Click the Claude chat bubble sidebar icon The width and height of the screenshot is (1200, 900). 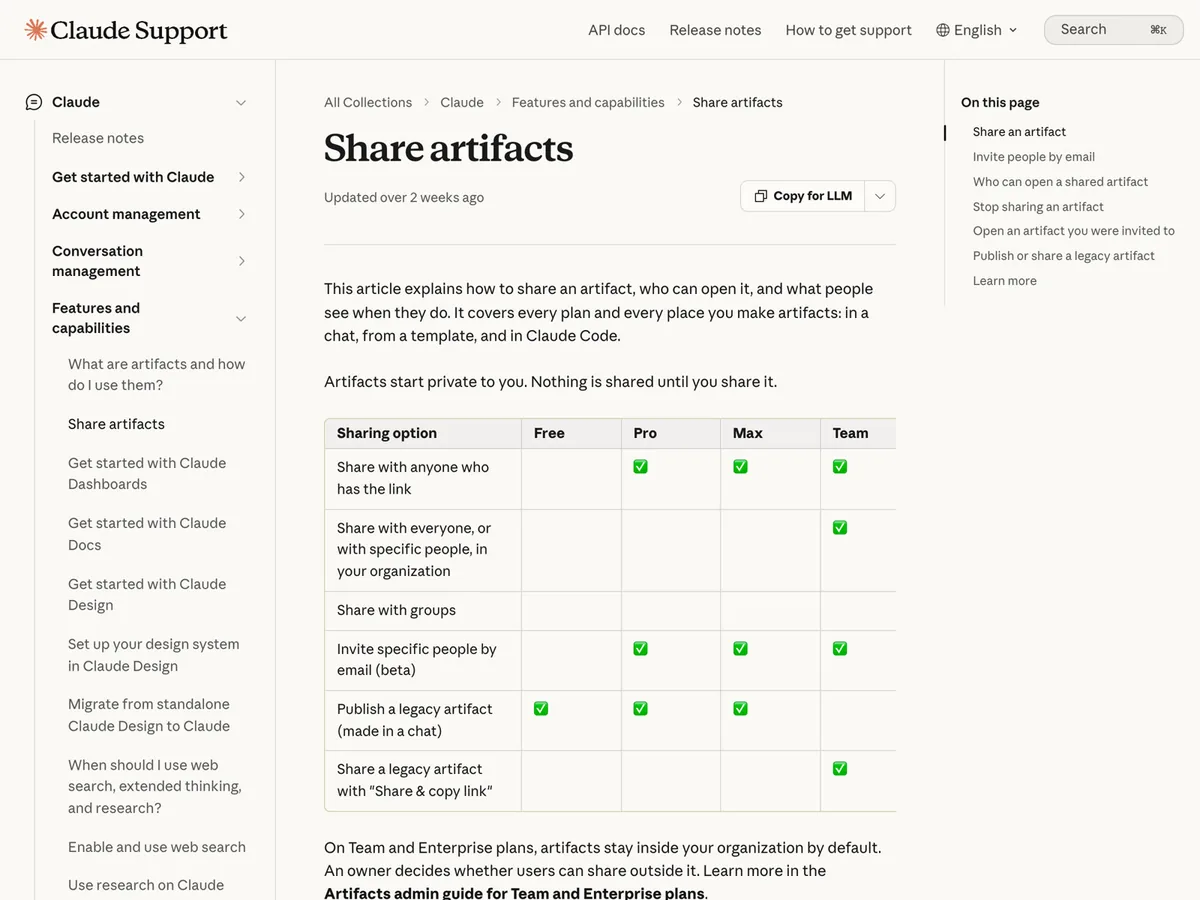34,102
